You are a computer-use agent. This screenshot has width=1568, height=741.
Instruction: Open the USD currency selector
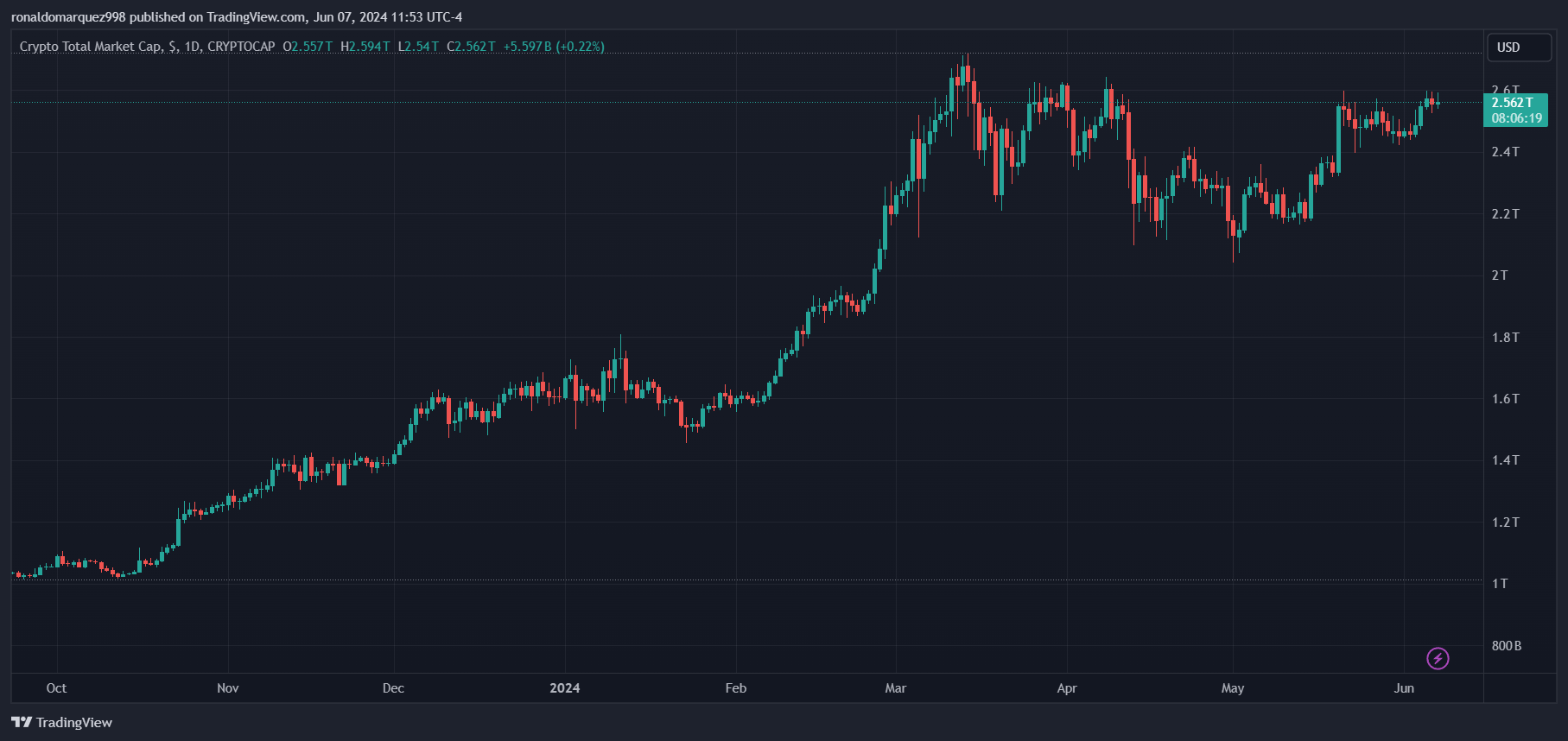tap(1518, 47)
